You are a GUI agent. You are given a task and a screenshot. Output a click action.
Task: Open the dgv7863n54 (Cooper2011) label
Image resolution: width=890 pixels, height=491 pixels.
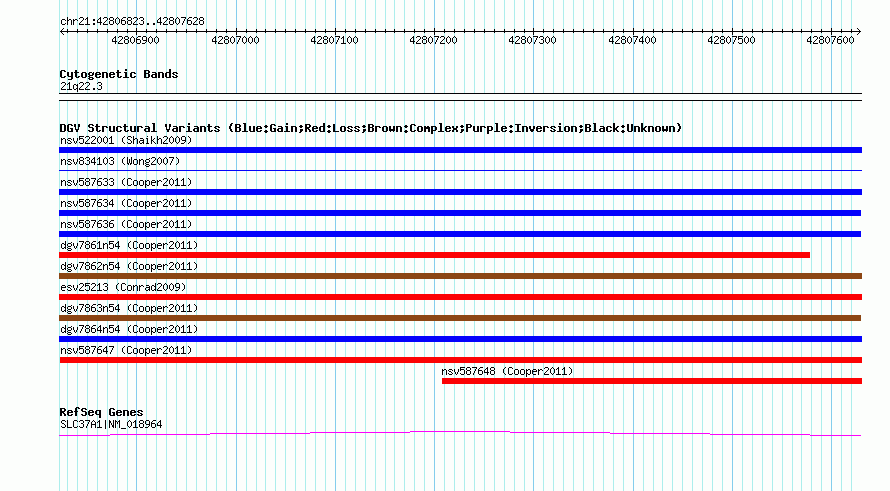click(x=129, y=308)
